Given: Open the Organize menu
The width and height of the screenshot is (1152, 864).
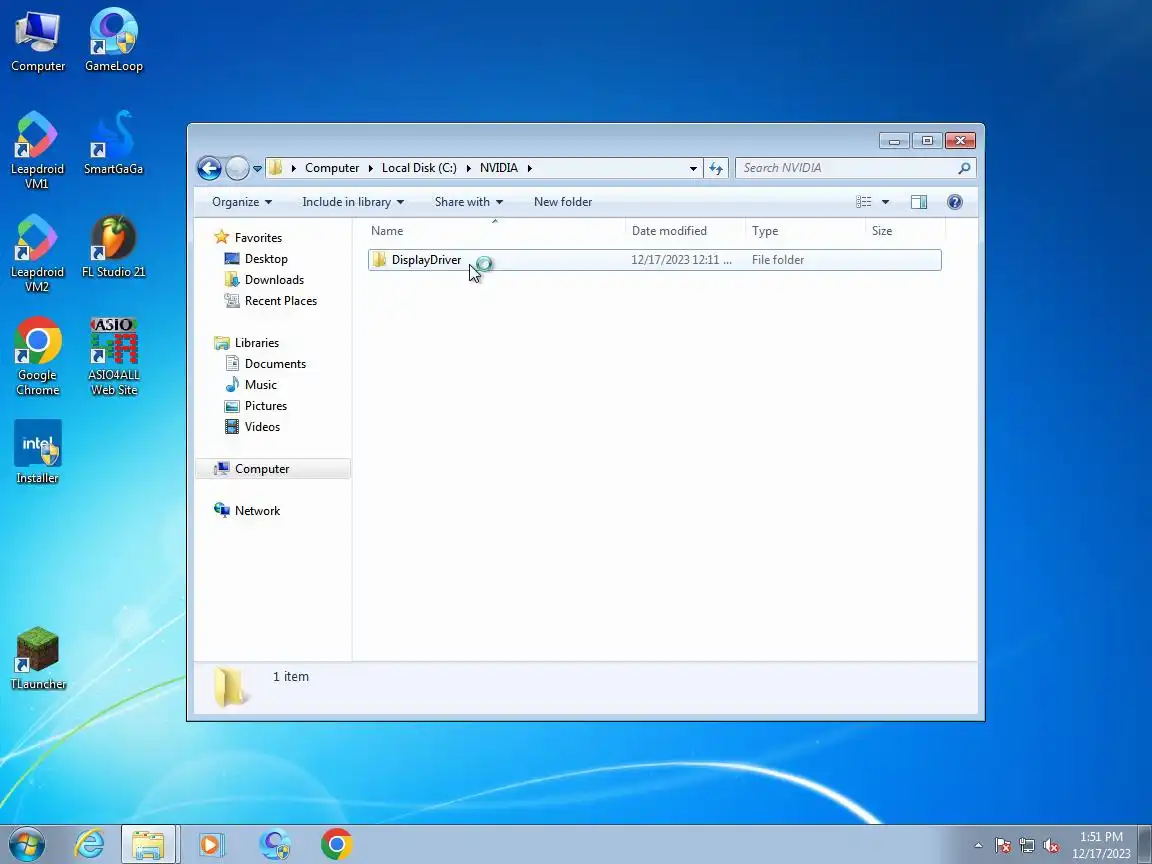Looking at the screenshot, I should [x=242, y=202].
